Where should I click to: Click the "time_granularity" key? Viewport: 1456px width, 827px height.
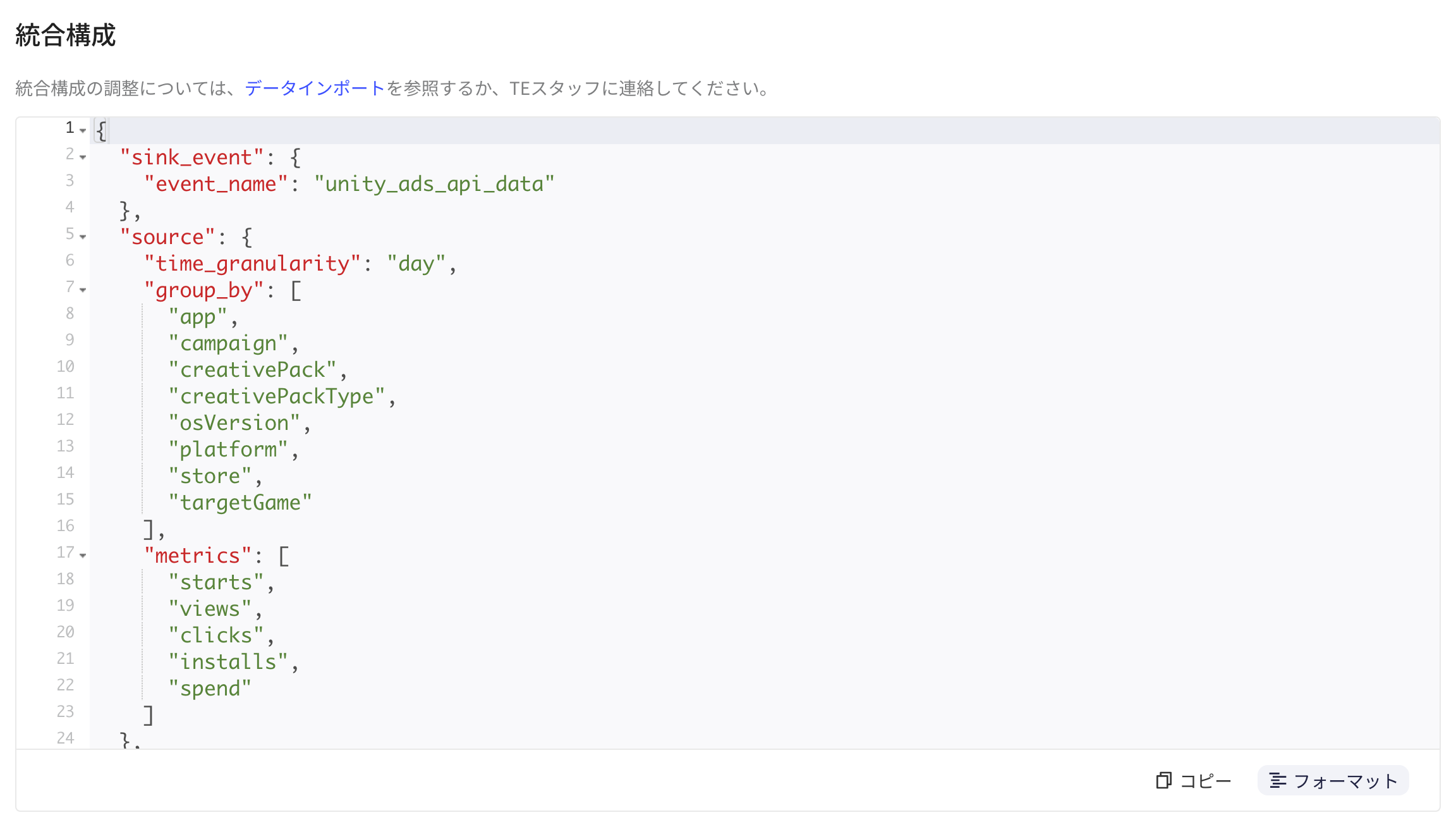pos(252,264)
